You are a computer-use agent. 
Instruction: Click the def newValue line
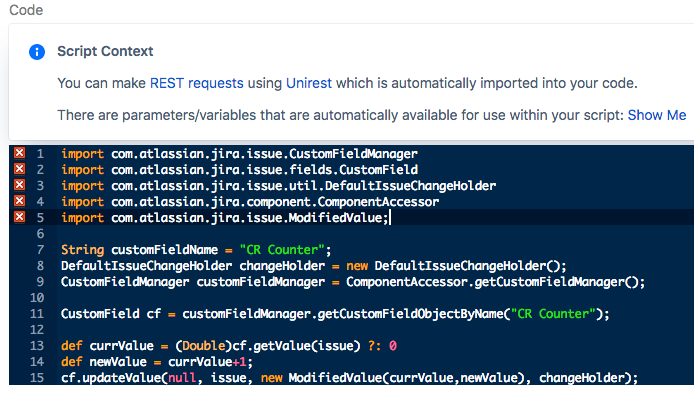pos(157,361)
